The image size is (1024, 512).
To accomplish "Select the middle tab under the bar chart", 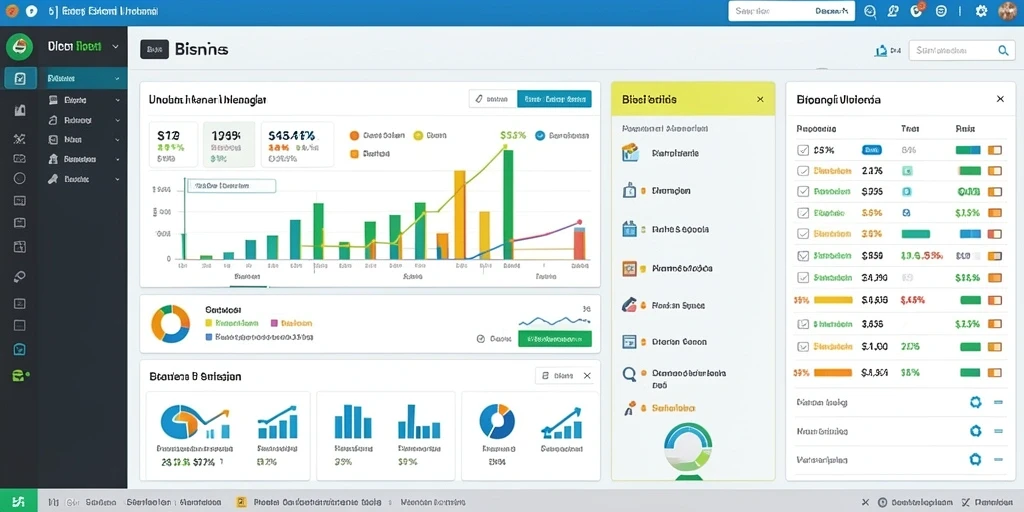I will pos(413,277).
